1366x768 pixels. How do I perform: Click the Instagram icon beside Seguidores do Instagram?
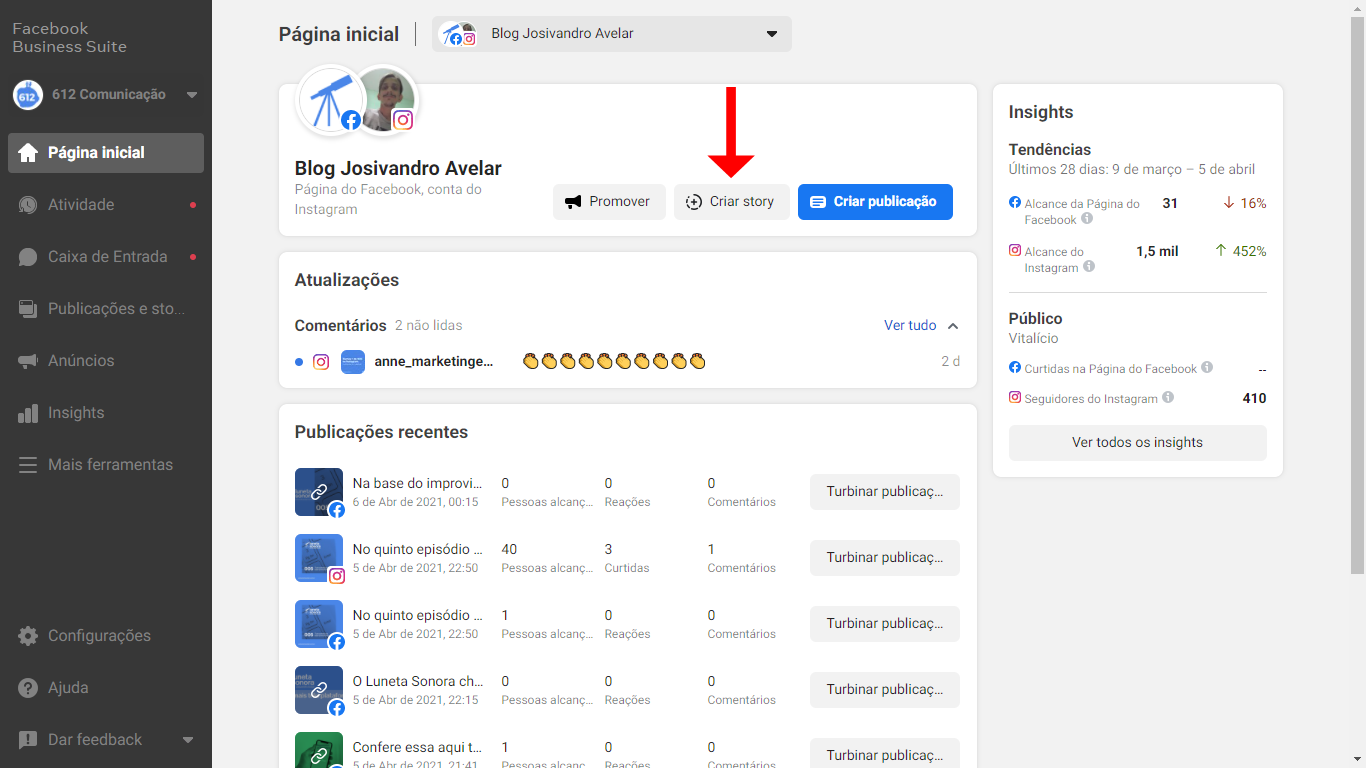click(1015, 398)
